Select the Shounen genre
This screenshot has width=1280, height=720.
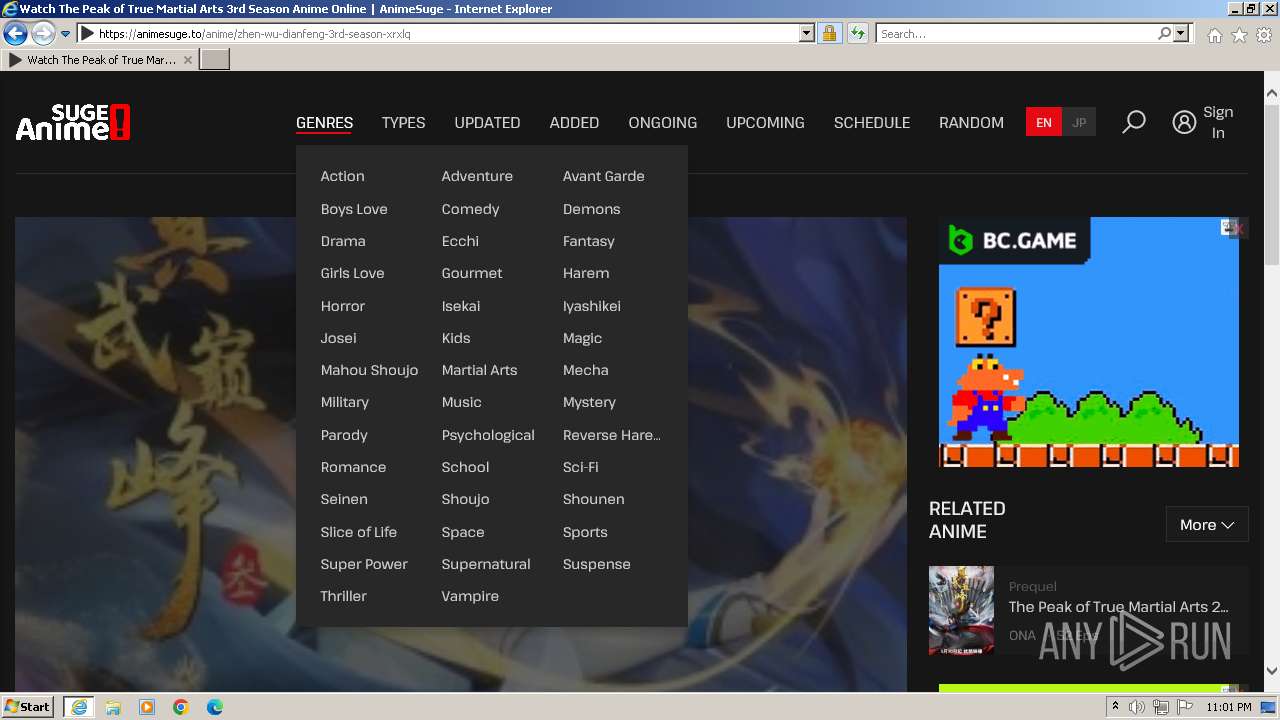coord(593,499)
